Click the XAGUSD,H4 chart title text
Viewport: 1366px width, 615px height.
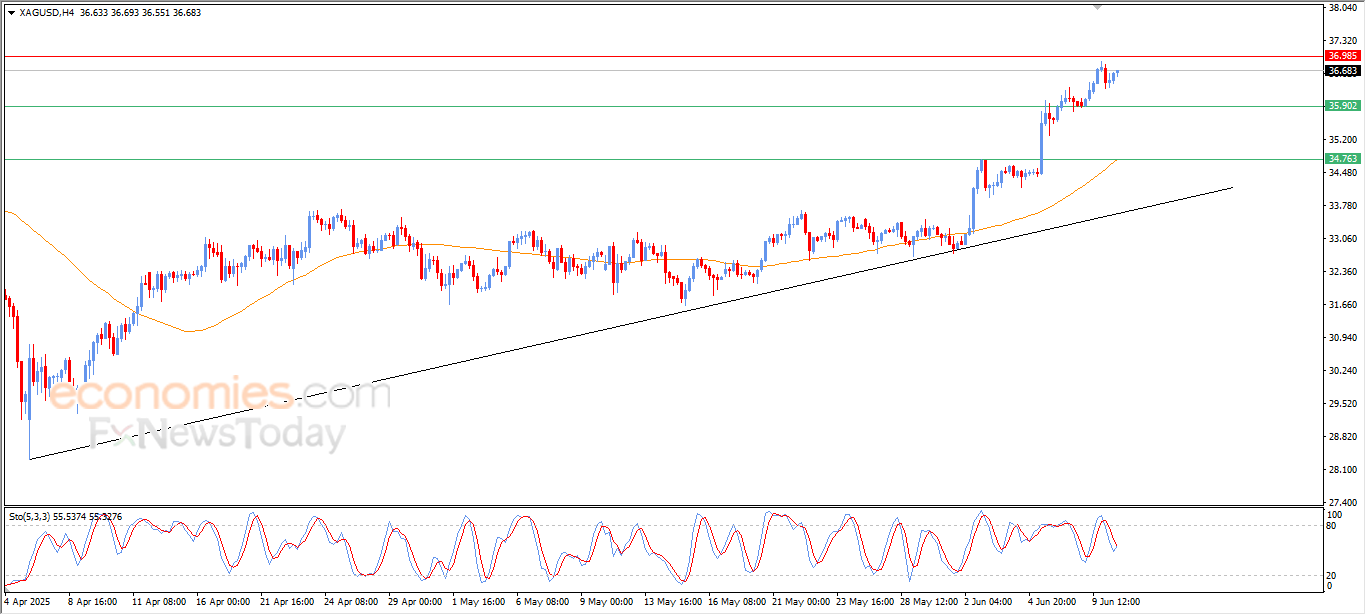click(47, 13)
